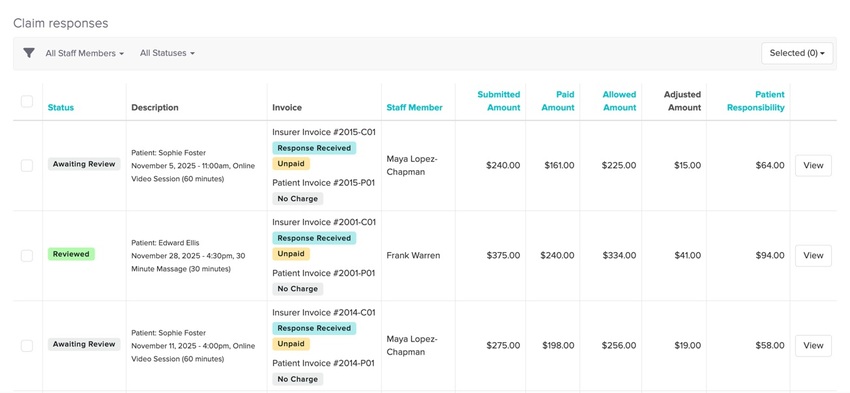
Task: Sort by the Status column header
Action: pos(61,107)
